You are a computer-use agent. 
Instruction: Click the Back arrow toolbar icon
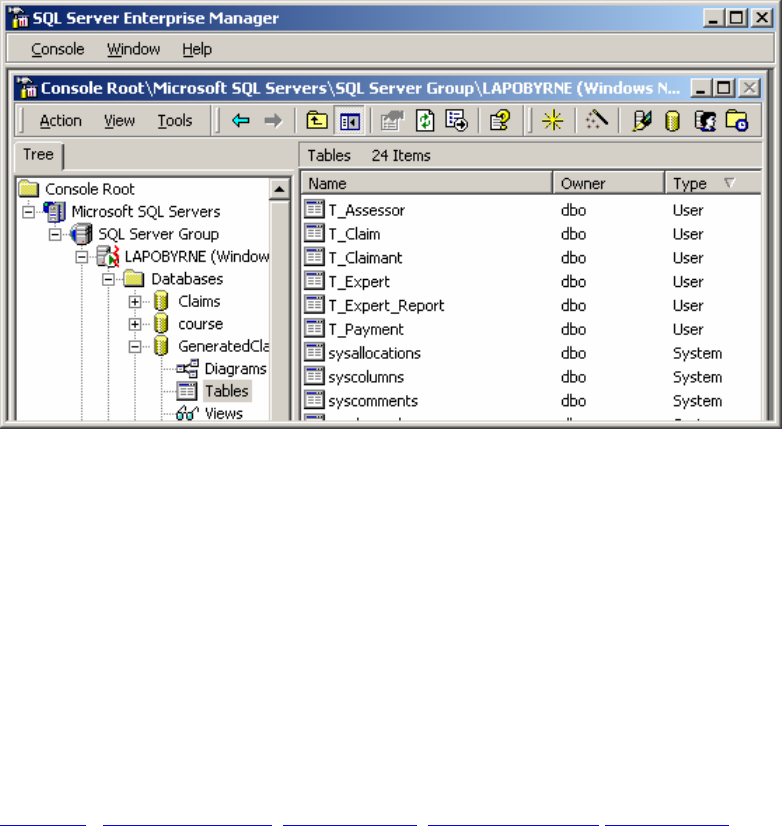point(241,121)
